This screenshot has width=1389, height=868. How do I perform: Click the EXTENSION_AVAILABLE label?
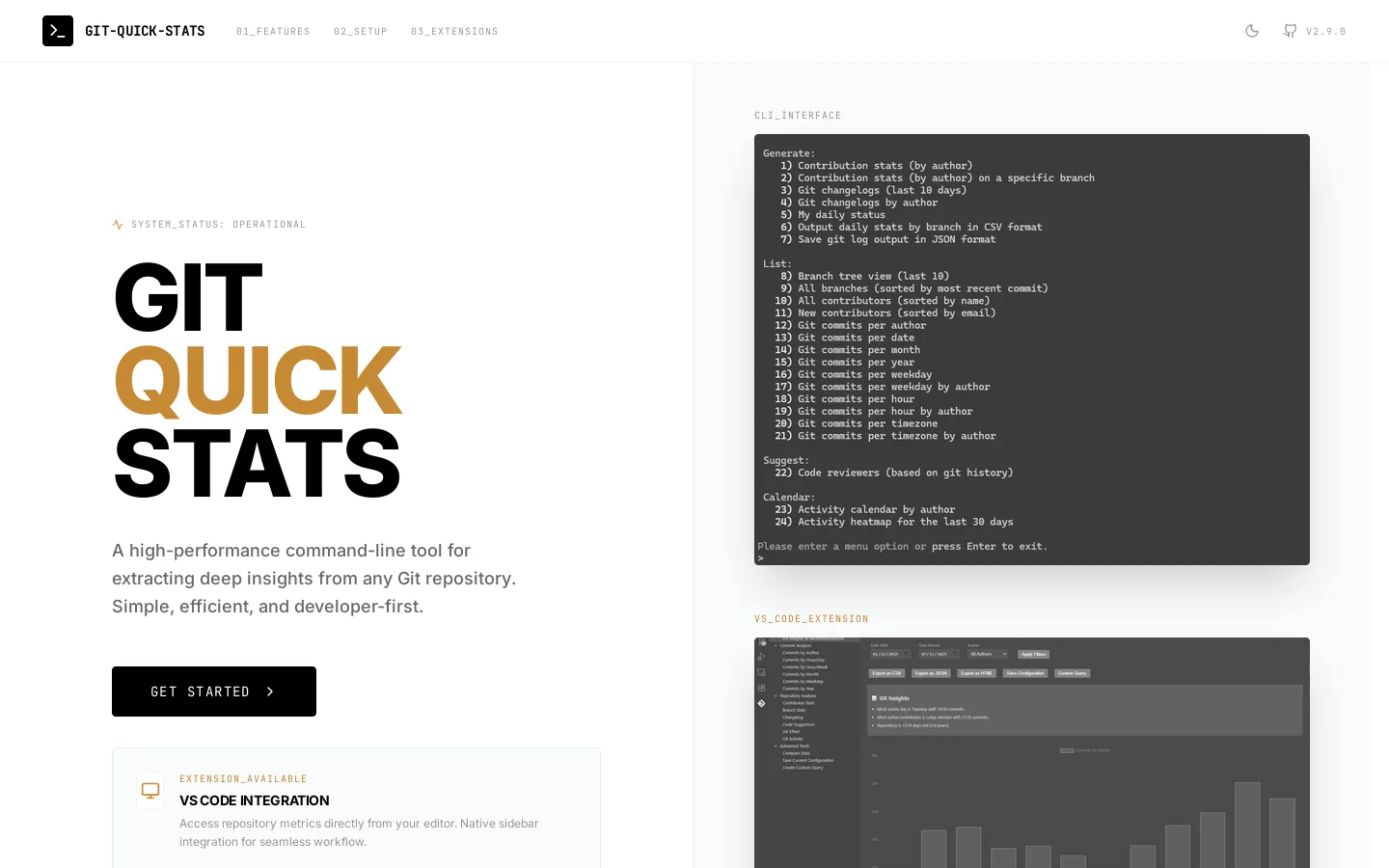click(x=243, y=779)
